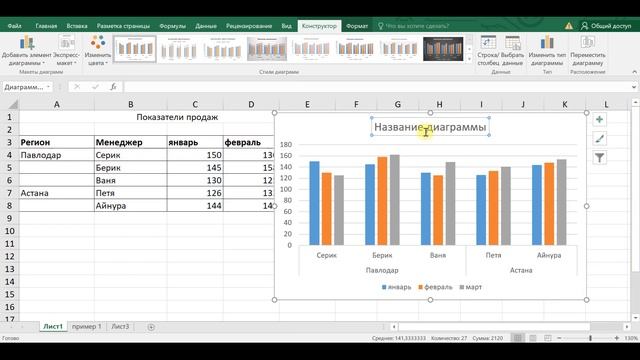The image size is (640, 360).
Task: Click the chart title Название диаграммы
Action: pyautogui.click(x=430, y=127)
